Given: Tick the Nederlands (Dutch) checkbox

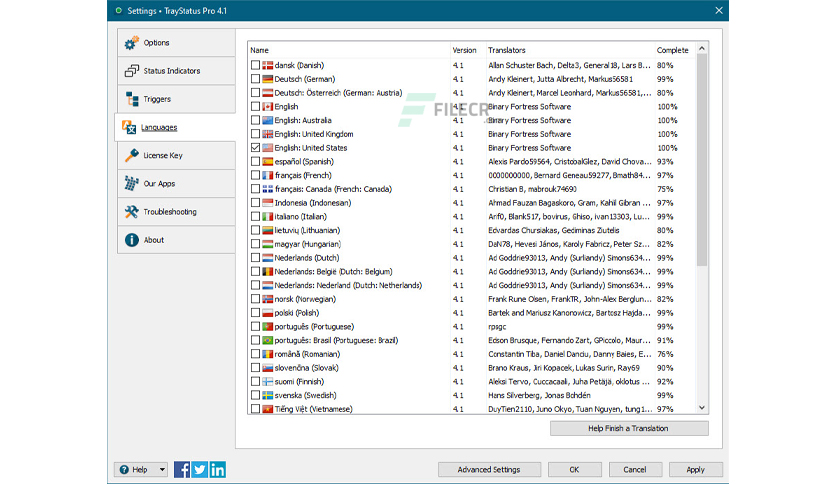Looking at the screenshot, I should pos(255,257).
